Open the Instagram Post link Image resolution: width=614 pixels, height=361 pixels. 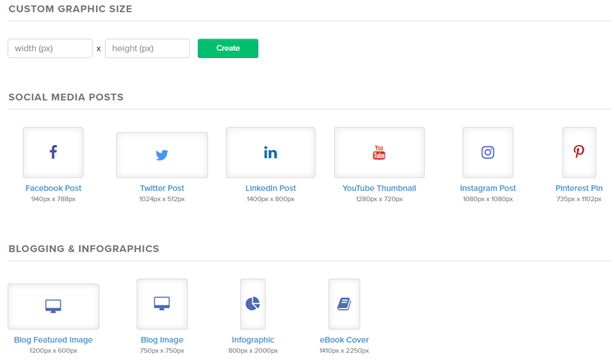488,188
